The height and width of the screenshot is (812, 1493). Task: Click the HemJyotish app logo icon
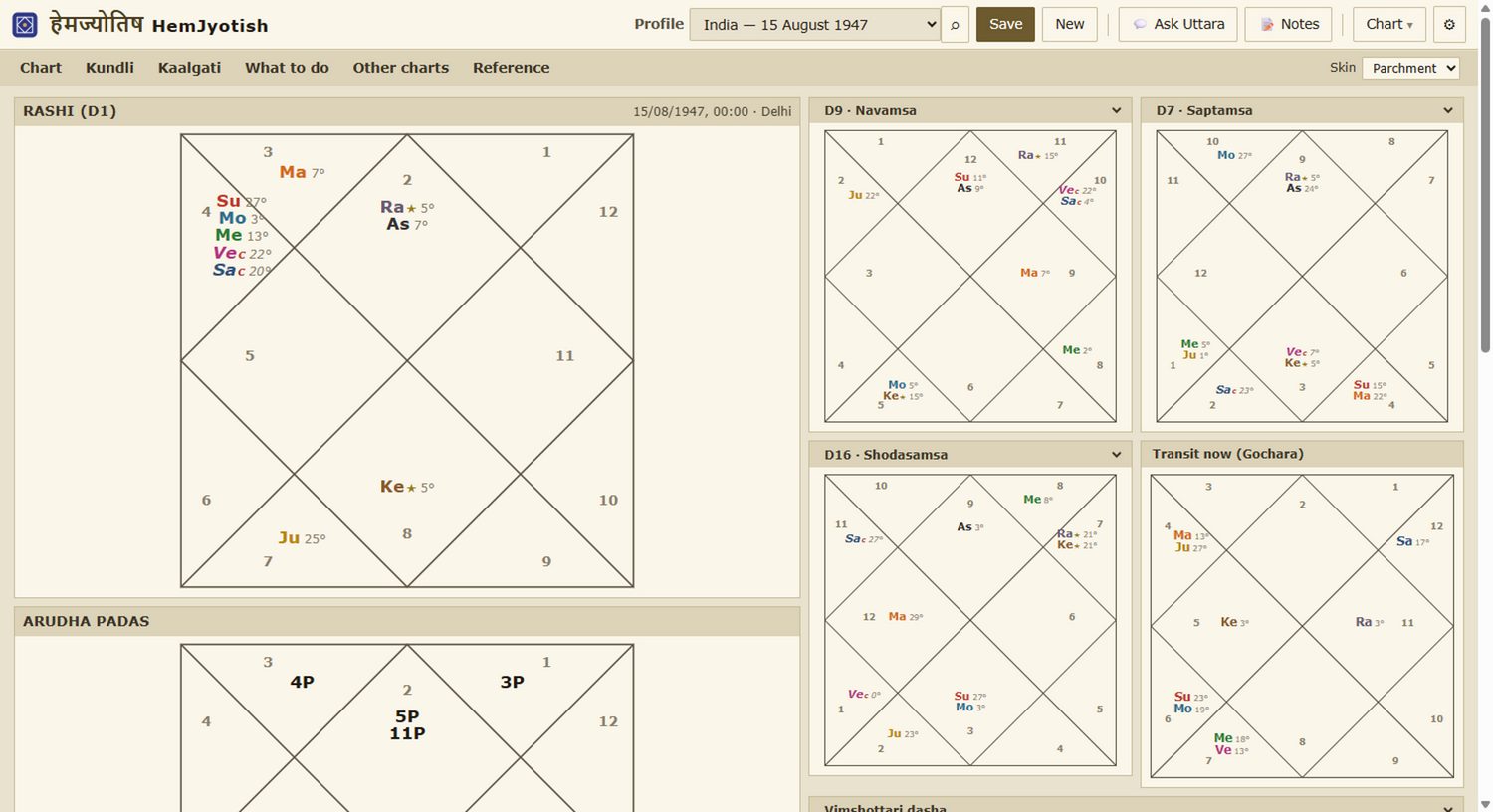[x=25, y=25]
